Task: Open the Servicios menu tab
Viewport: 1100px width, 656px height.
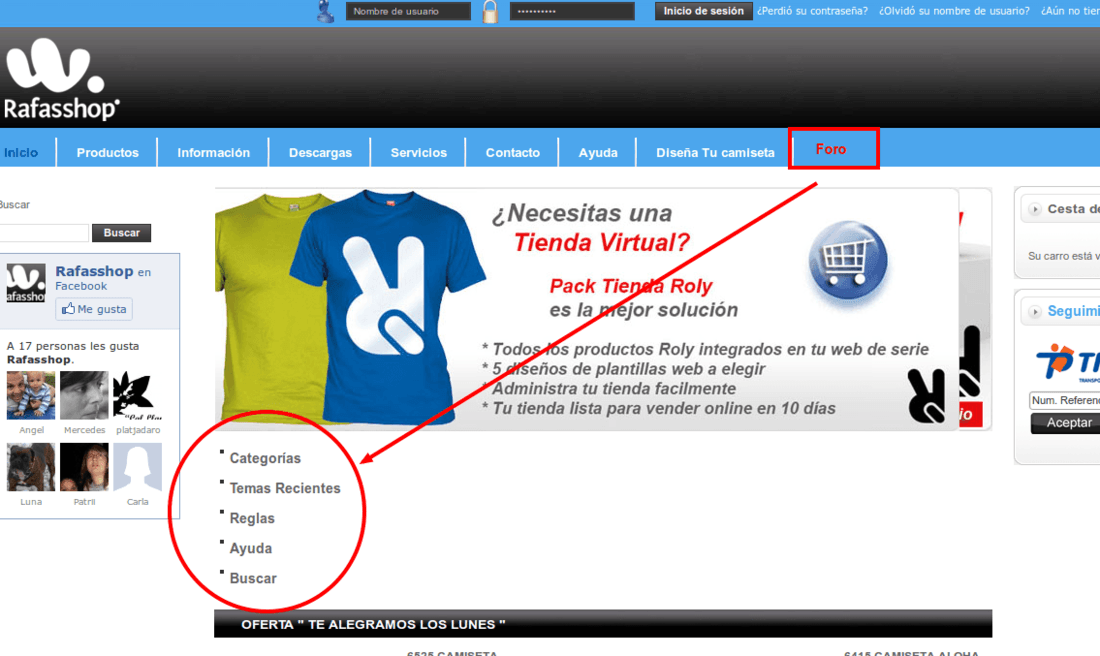Action: point(418,152)
